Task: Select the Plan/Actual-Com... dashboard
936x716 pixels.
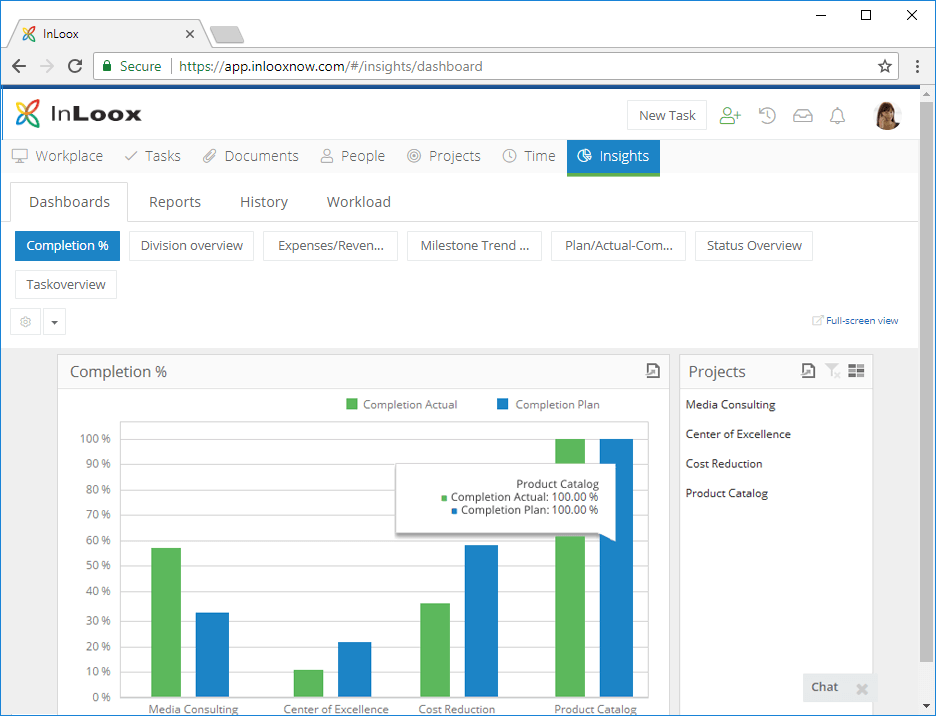Action: [x=618, y=245]
